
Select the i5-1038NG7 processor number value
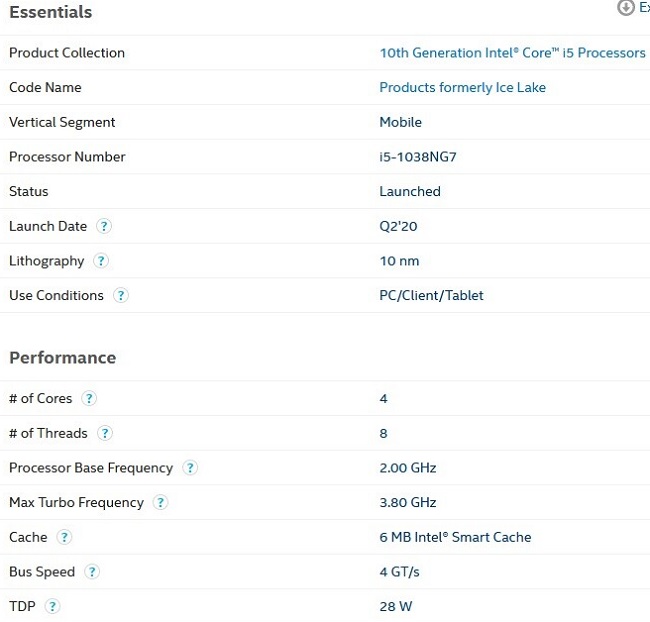click(418, 157)
